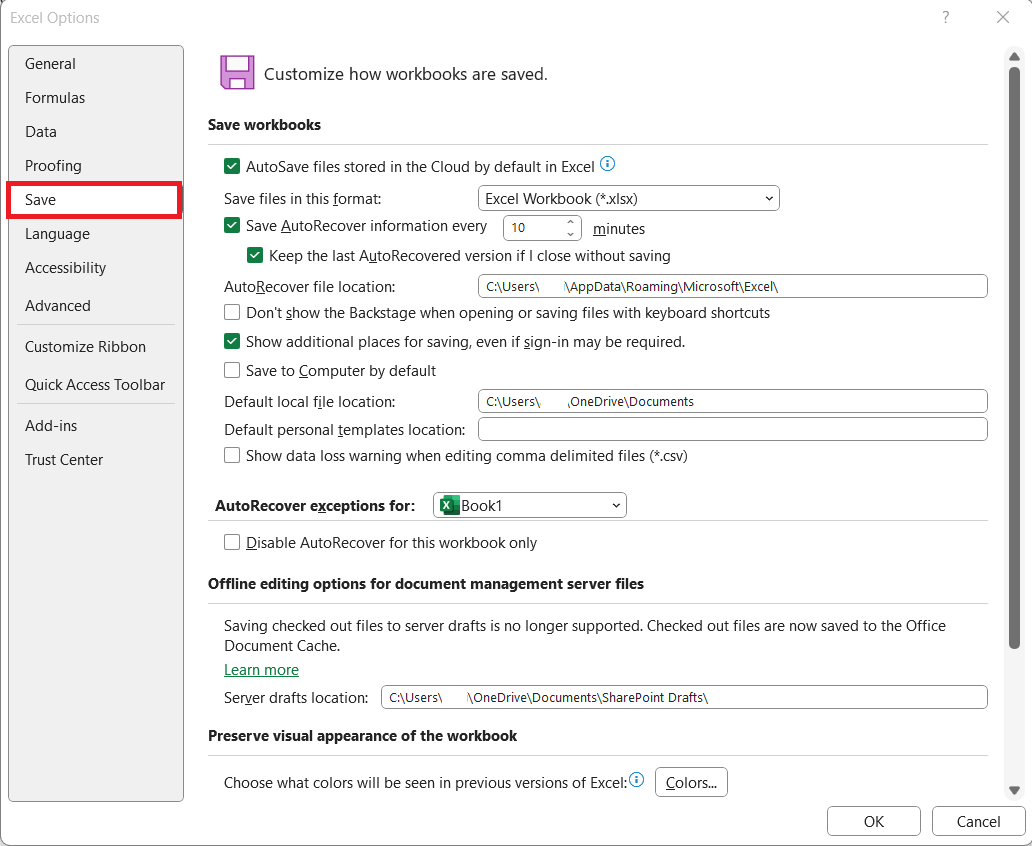
Task: Open the Advanced options category
Action: point(95,305)
